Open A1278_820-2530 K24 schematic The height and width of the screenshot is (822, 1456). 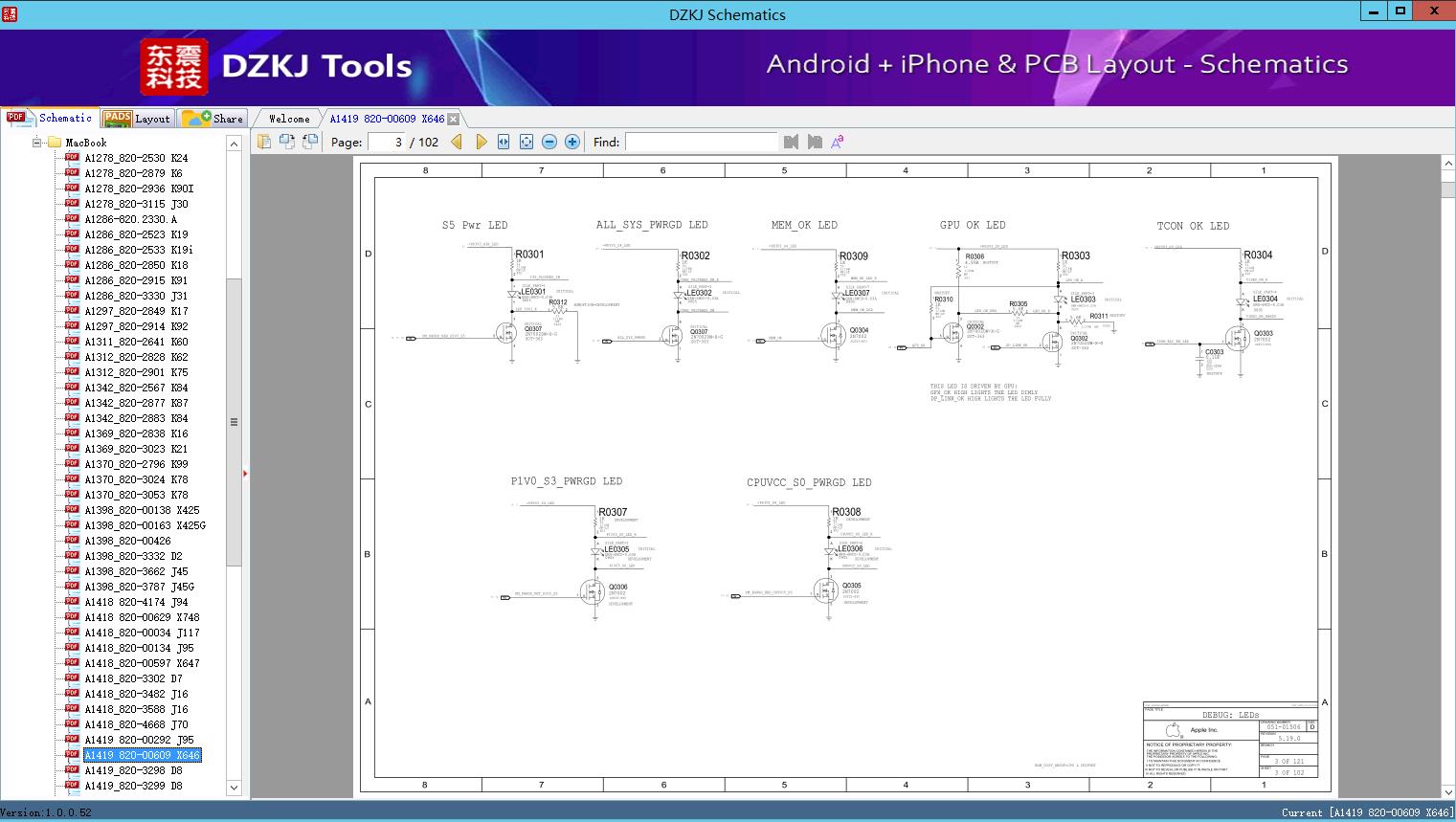click(136, 158)
